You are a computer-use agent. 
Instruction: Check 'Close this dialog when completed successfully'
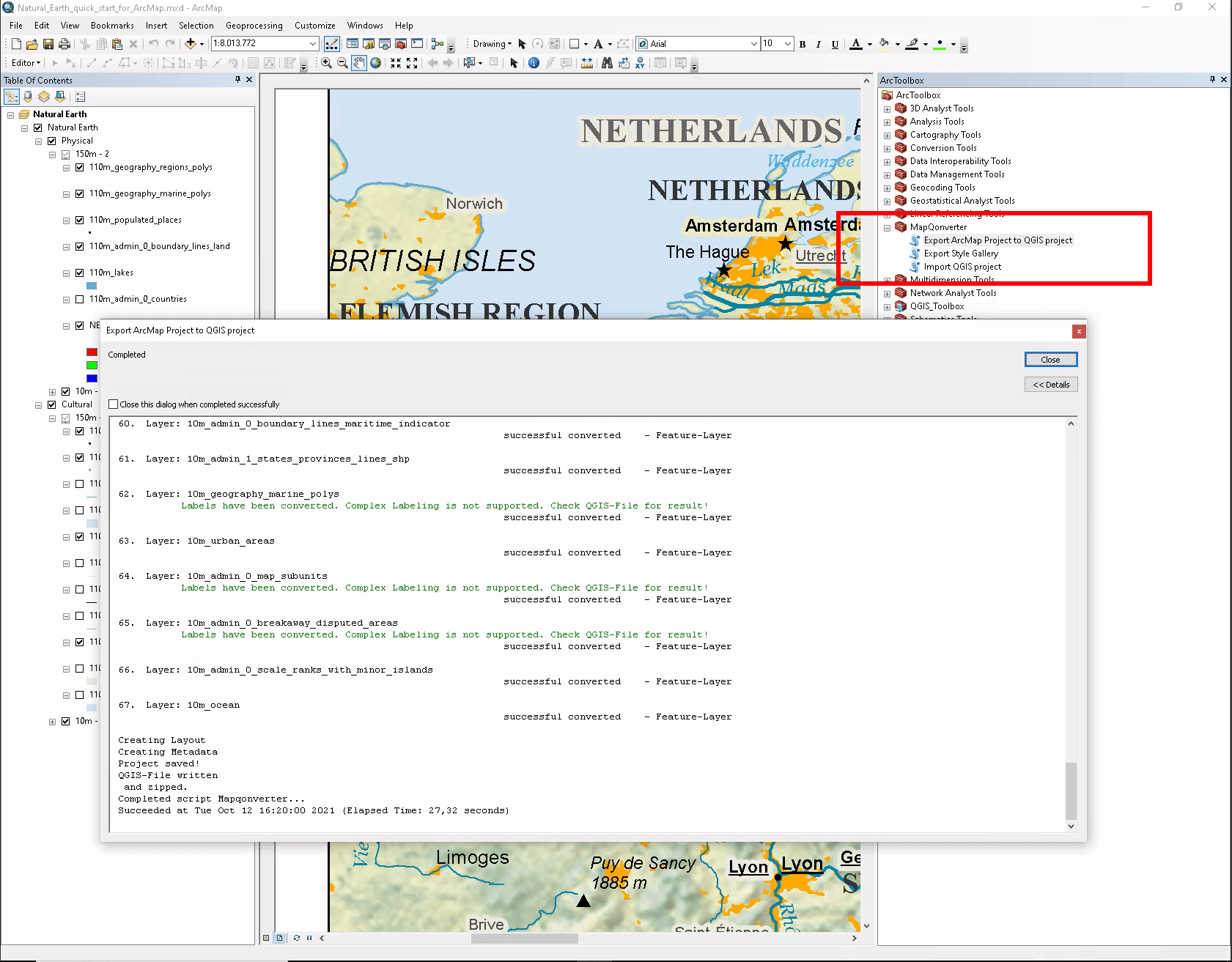coord(114,404)
